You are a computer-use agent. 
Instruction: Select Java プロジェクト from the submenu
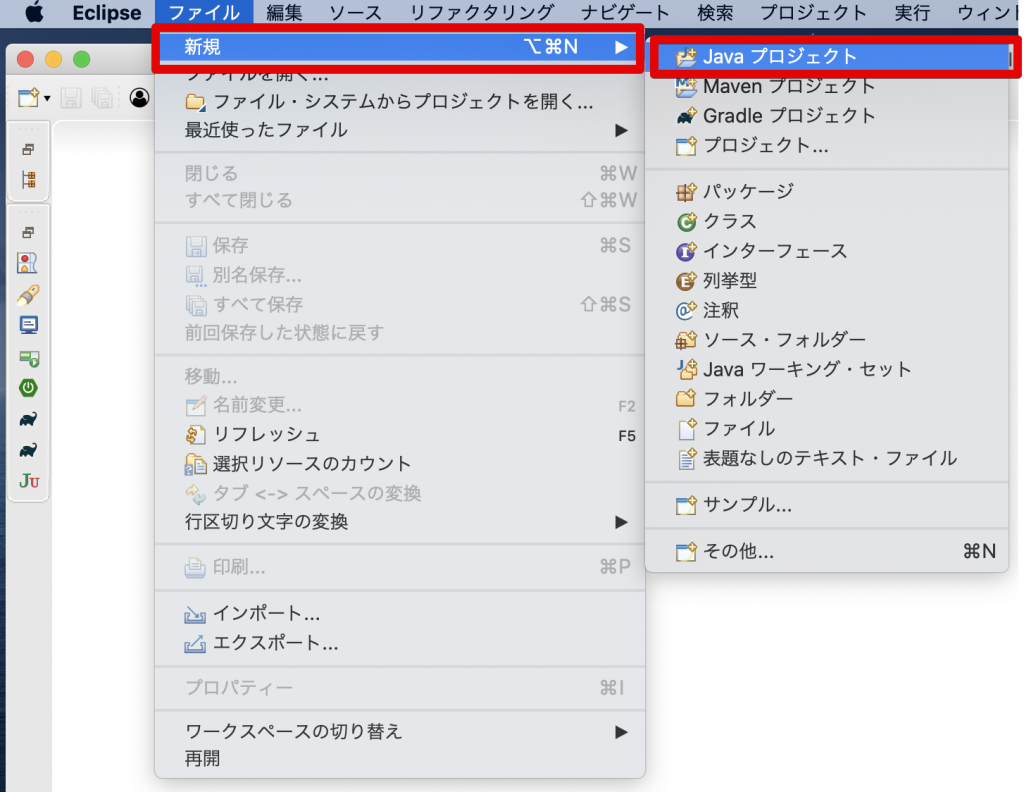[x=833, y=57]
